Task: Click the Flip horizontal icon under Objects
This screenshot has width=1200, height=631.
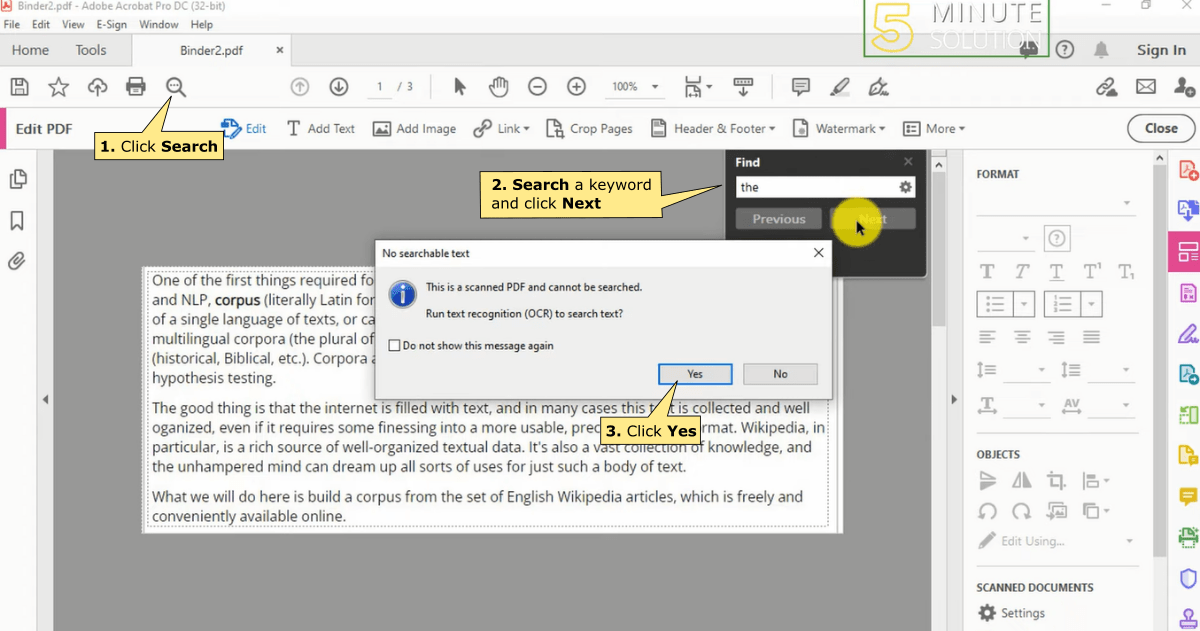Action: point(1021,481)
